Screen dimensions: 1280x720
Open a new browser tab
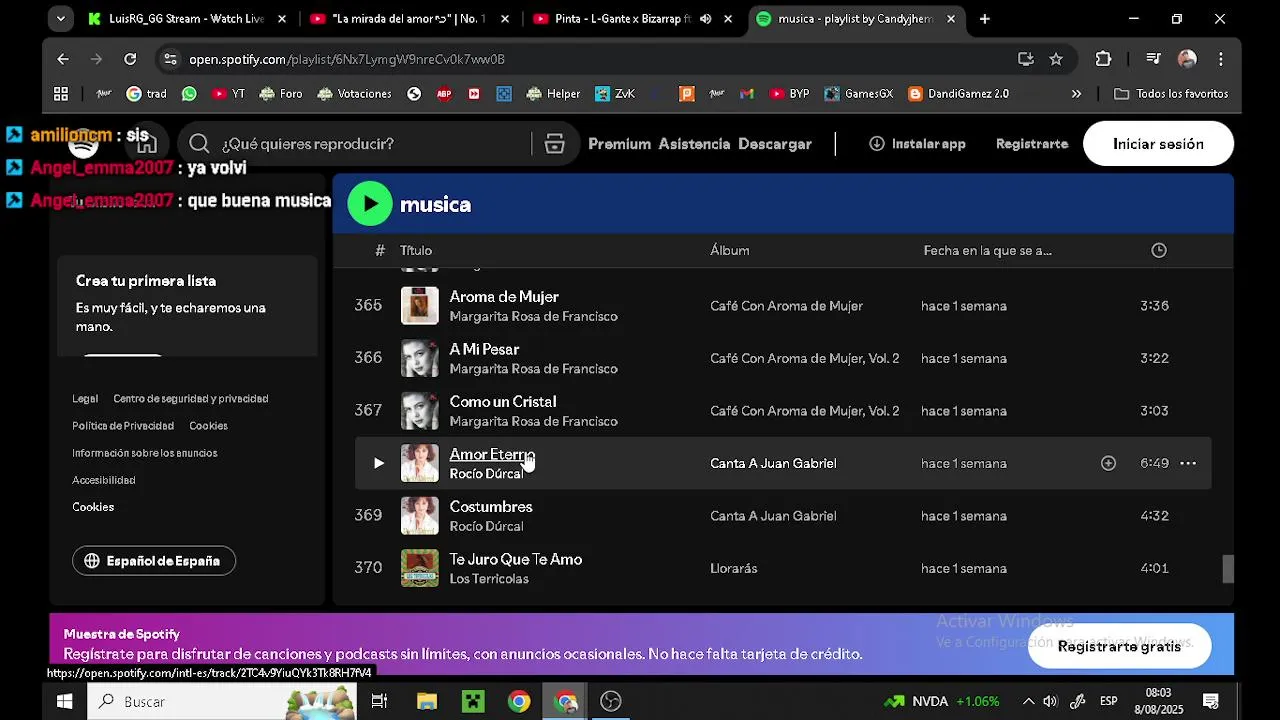(x=985, y=19)
